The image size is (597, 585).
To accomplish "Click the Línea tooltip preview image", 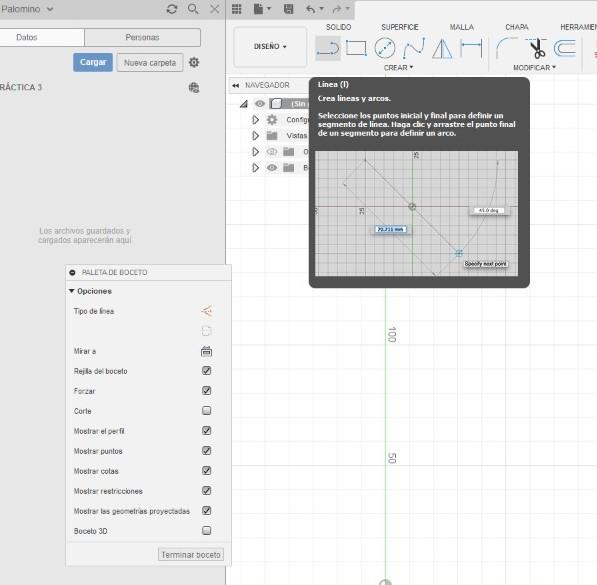I will point(416,213).
